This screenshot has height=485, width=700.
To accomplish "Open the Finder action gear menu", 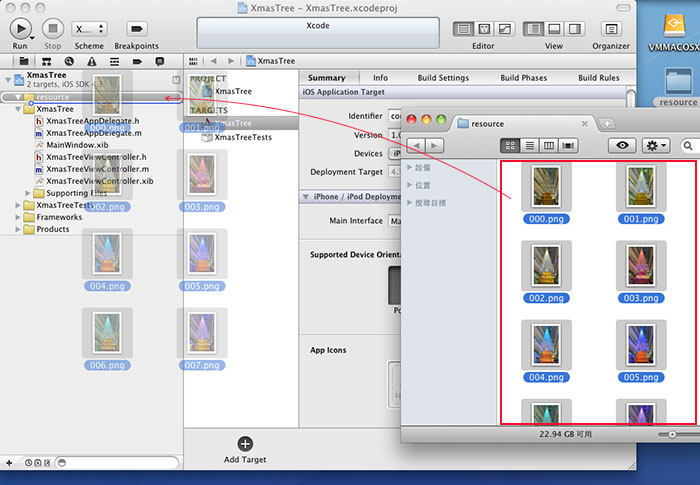I will click(x=656, y=146).
